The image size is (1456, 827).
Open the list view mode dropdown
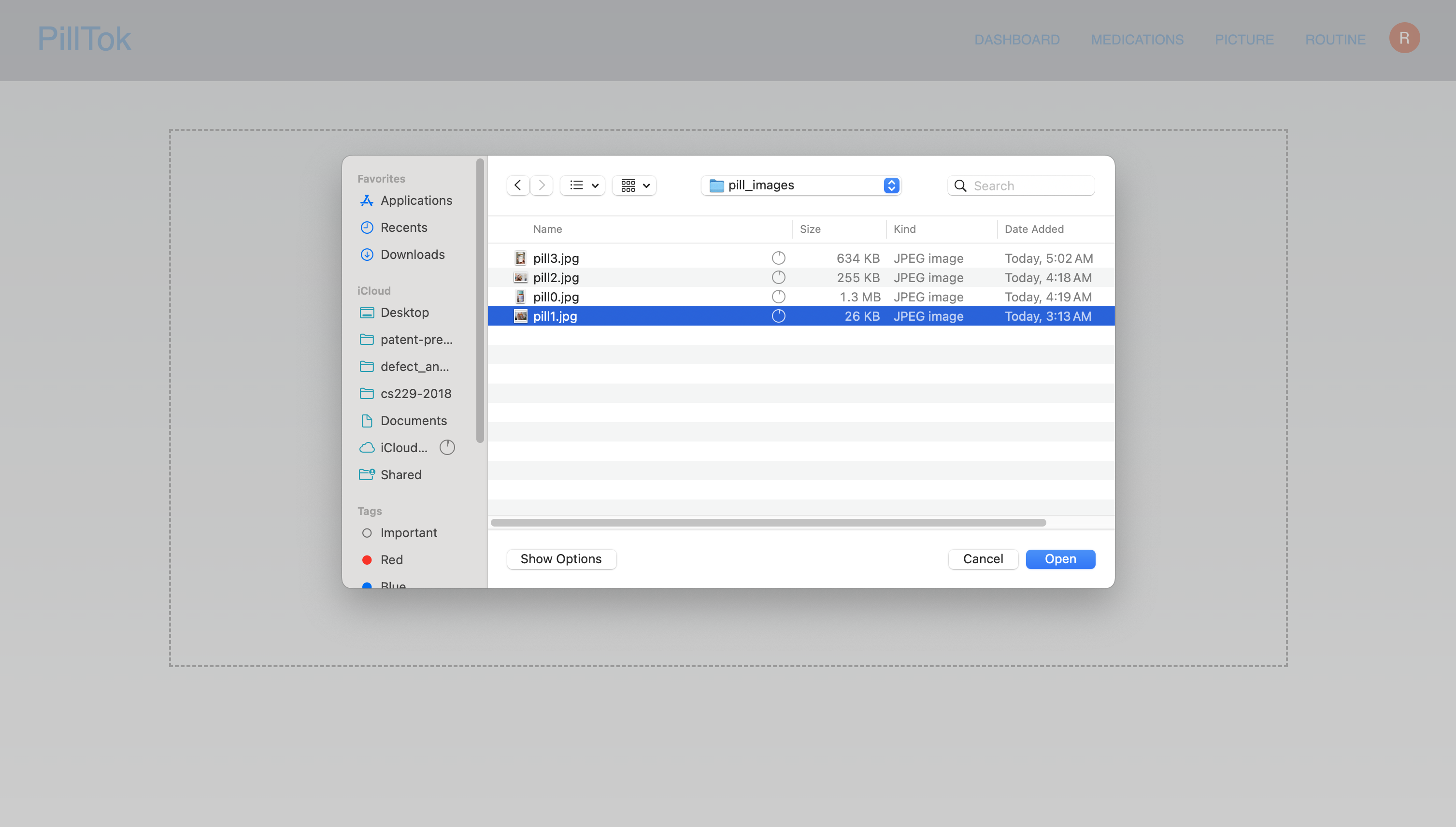583,185
